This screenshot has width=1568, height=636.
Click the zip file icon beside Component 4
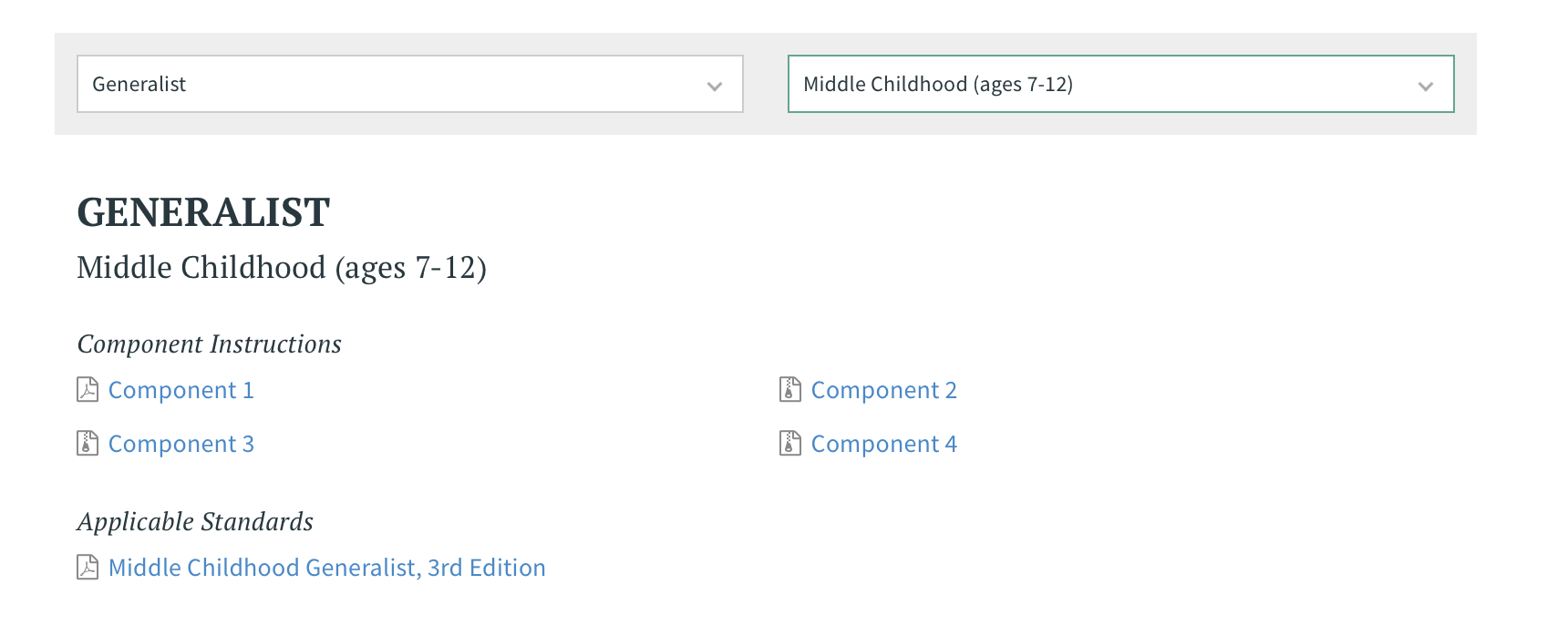(x=790, y=444)
